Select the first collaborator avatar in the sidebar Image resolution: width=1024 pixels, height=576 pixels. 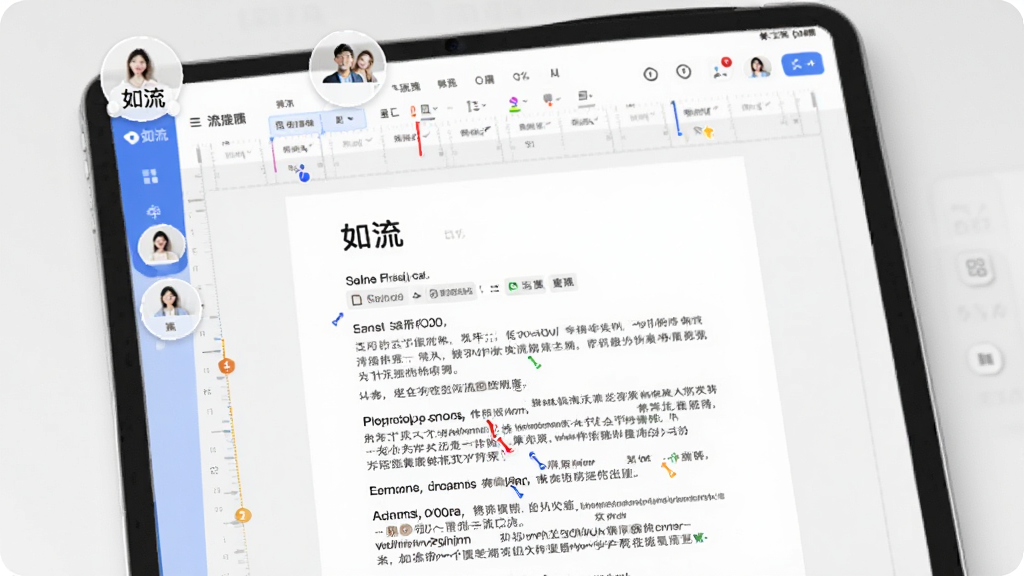pyautogui.click(x=161, y=244)
